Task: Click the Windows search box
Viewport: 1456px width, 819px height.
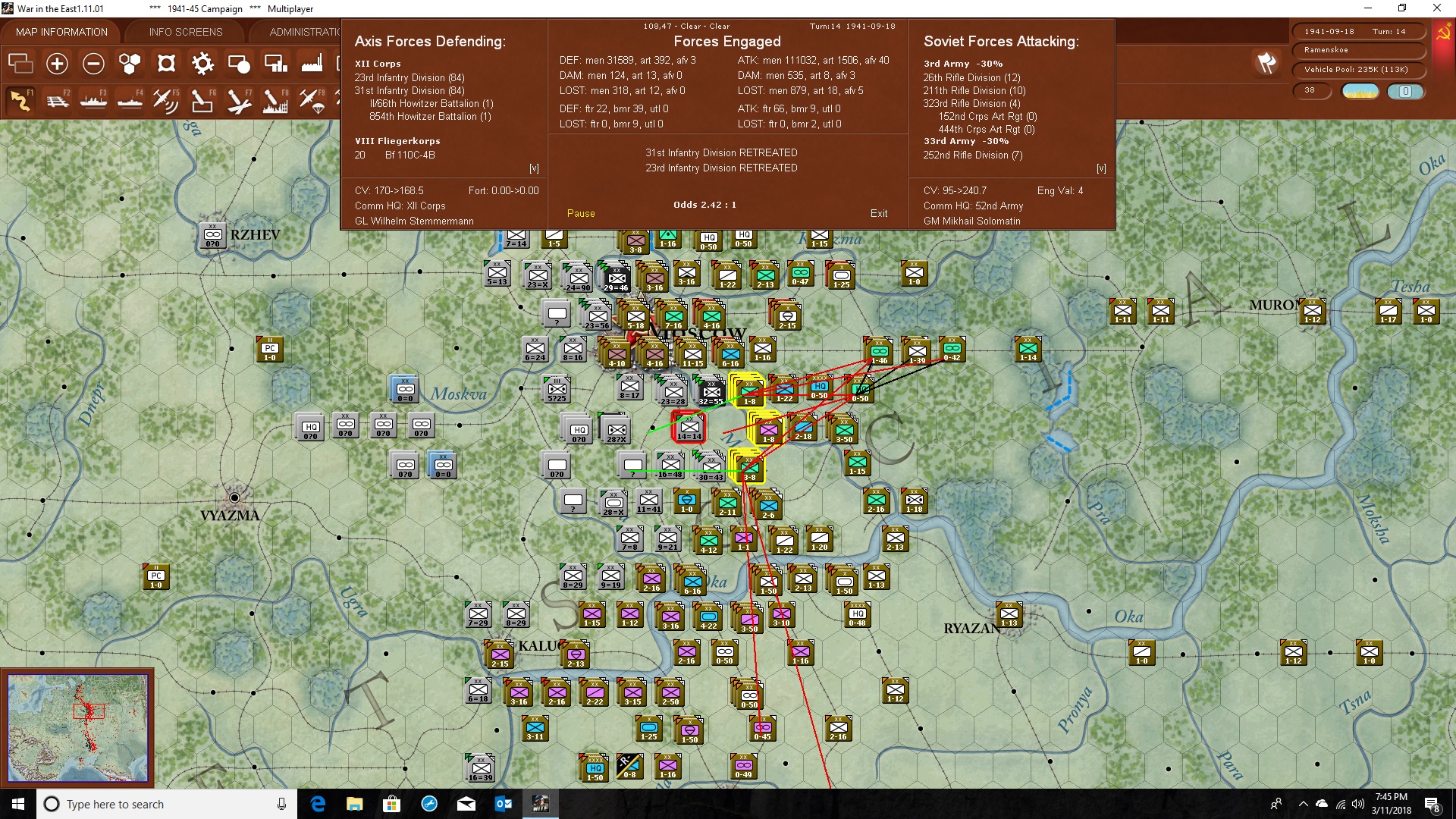Action: pyautogui.click(x=167, y=804)
